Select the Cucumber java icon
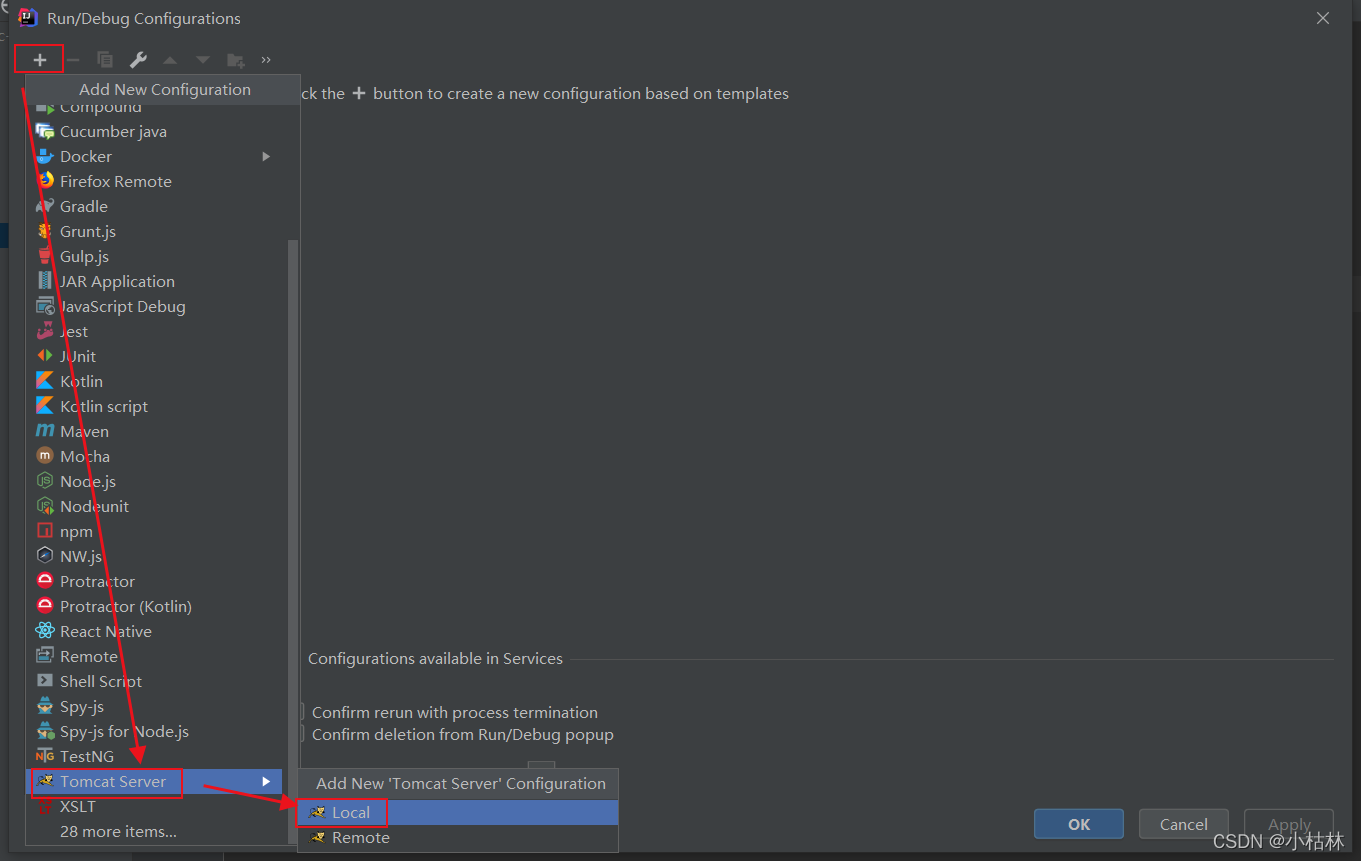 (45, 131)
